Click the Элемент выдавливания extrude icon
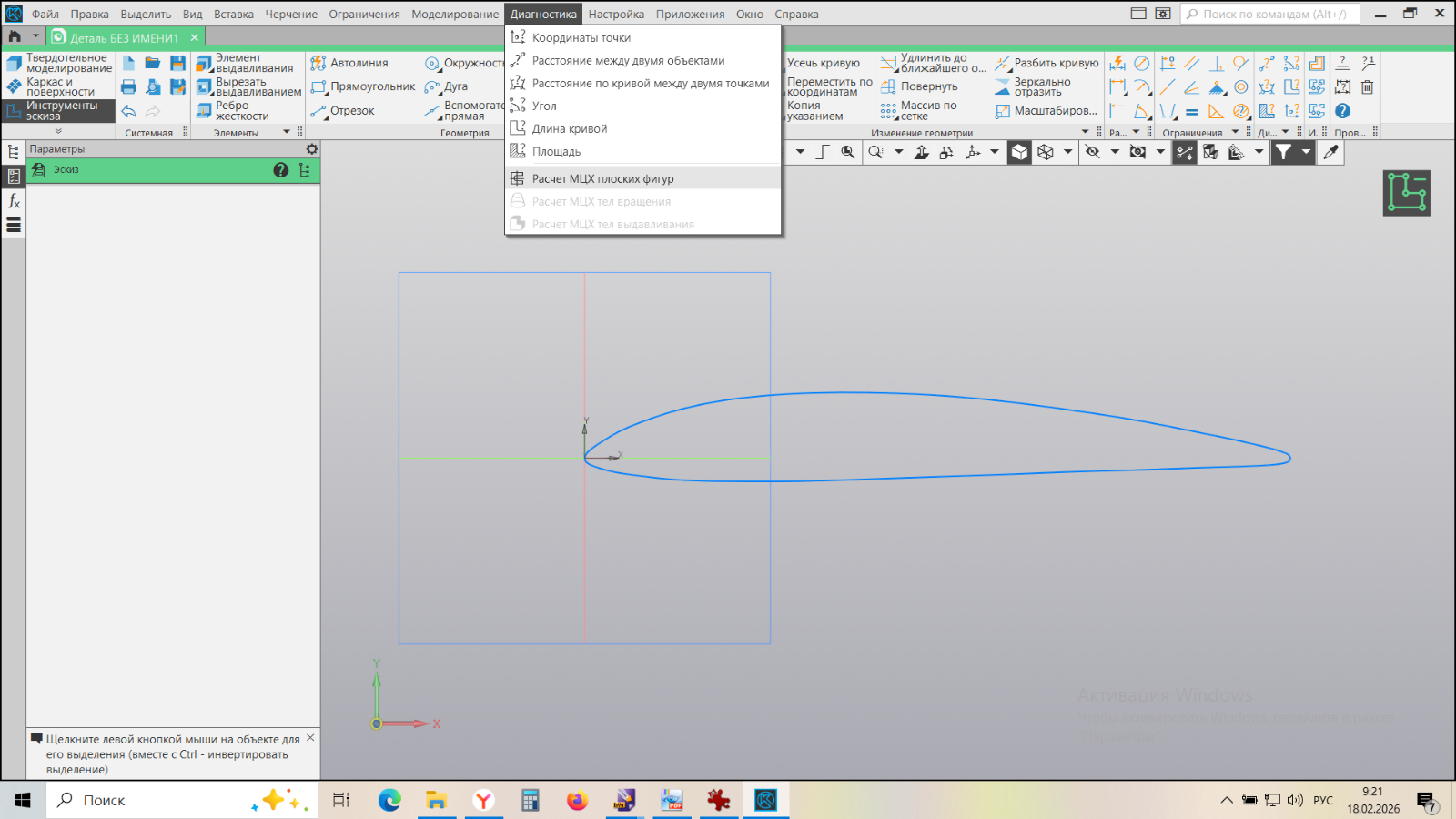 point(205,63)
